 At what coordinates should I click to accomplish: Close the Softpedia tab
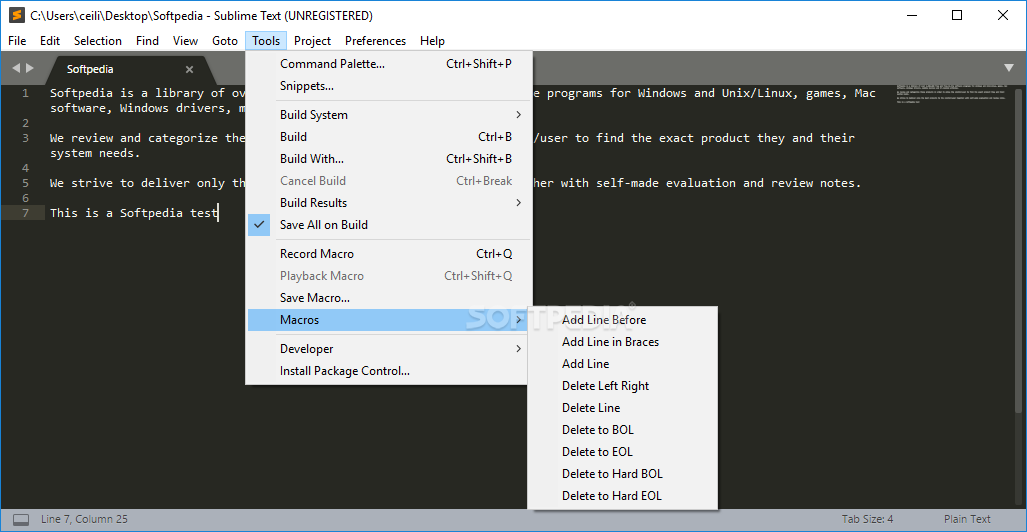[189, 69]
